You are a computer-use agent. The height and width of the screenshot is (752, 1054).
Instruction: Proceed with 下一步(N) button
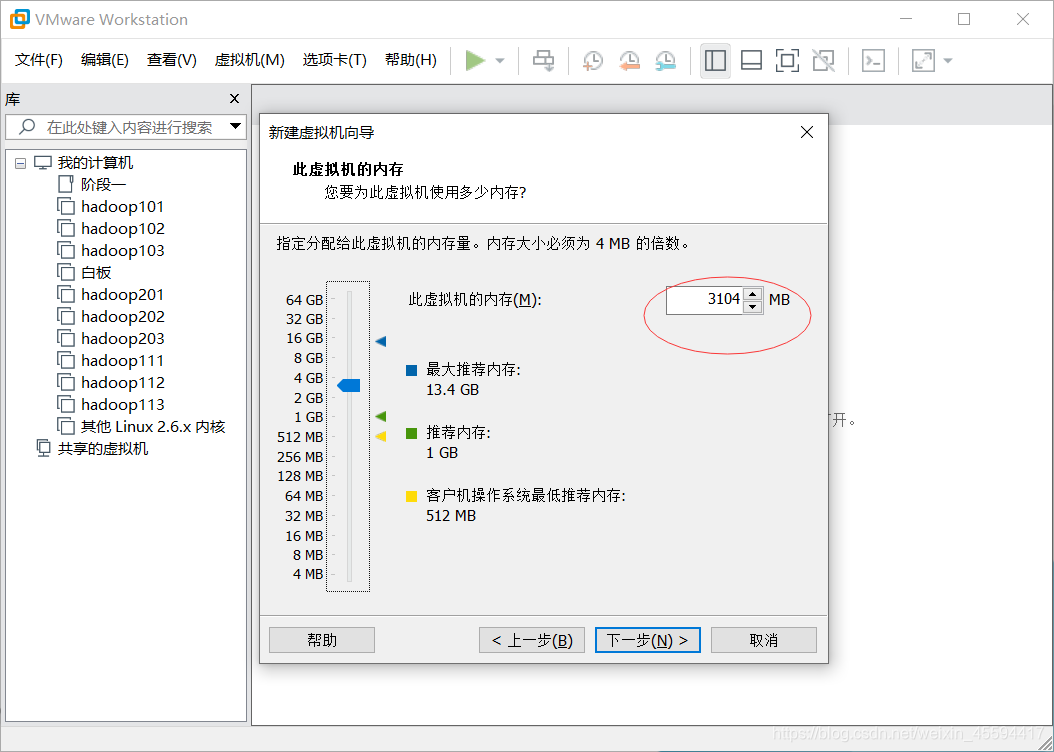coord(648,640)
